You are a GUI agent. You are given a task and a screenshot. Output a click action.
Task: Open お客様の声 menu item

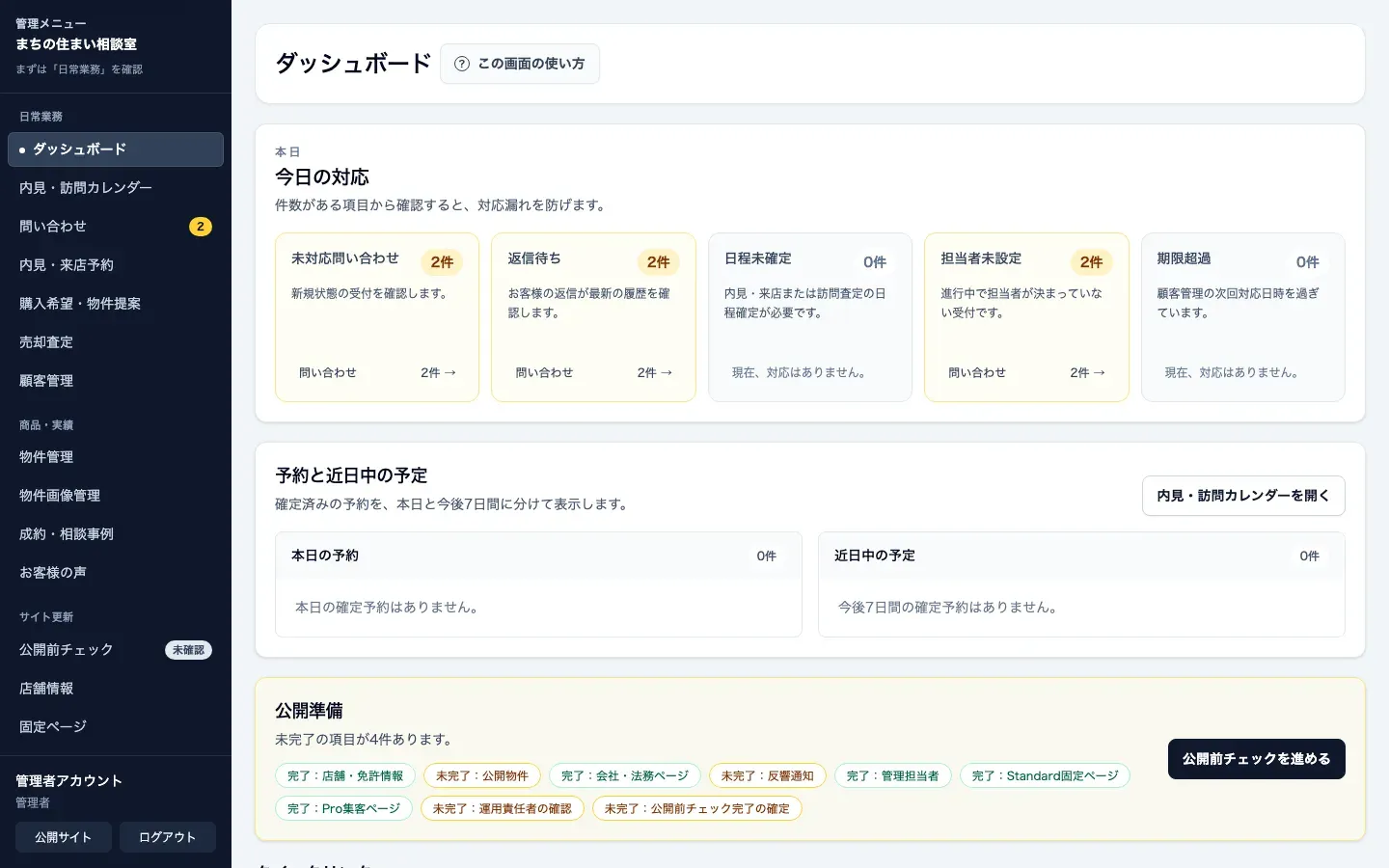click(116, 573)
